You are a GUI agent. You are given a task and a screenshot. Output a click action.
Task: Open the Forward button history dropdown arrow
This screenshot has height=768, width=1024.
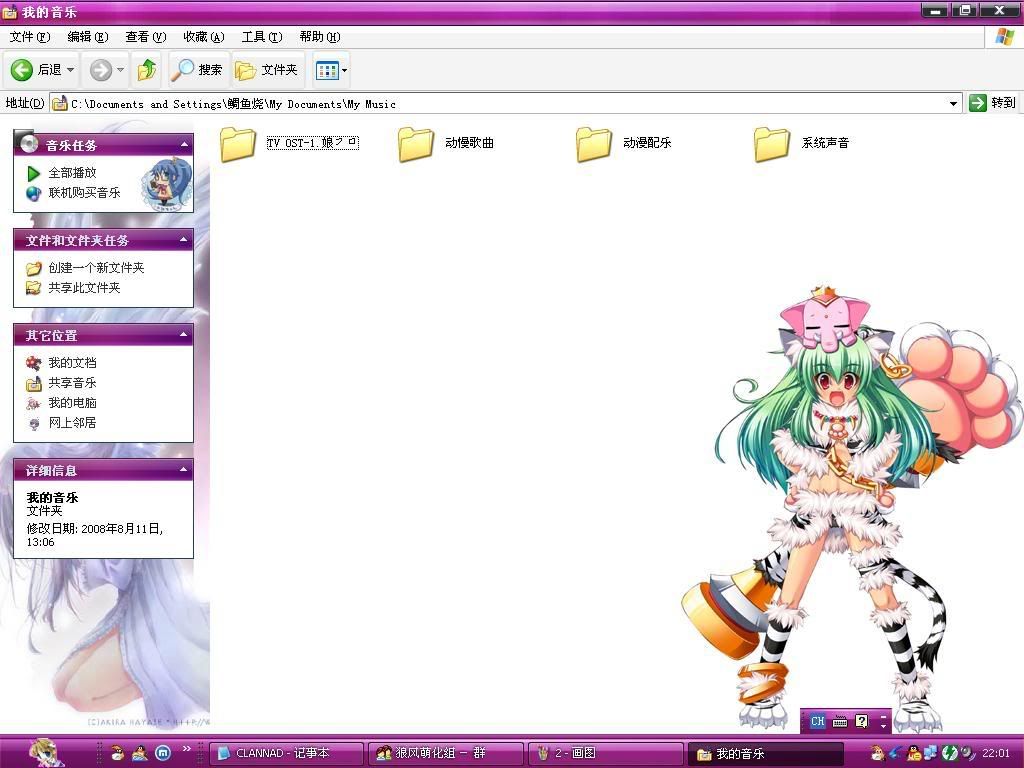(x=120, y=69)
